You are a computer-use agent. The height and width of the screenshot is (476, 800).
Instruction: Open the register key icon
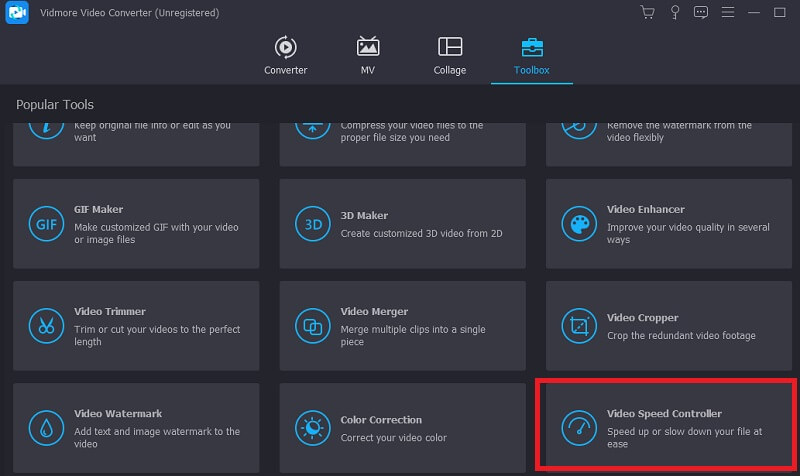pos(674,12)
